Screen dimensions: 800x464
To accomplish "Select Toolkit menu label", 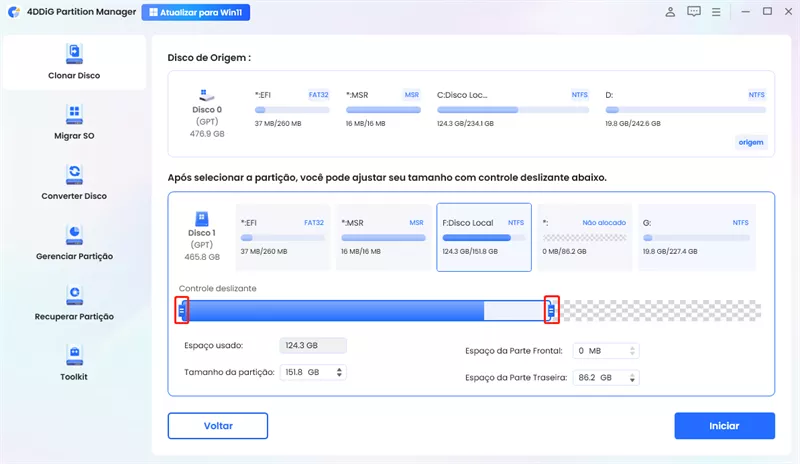I will pyautogui.click(x=74, y=377).
